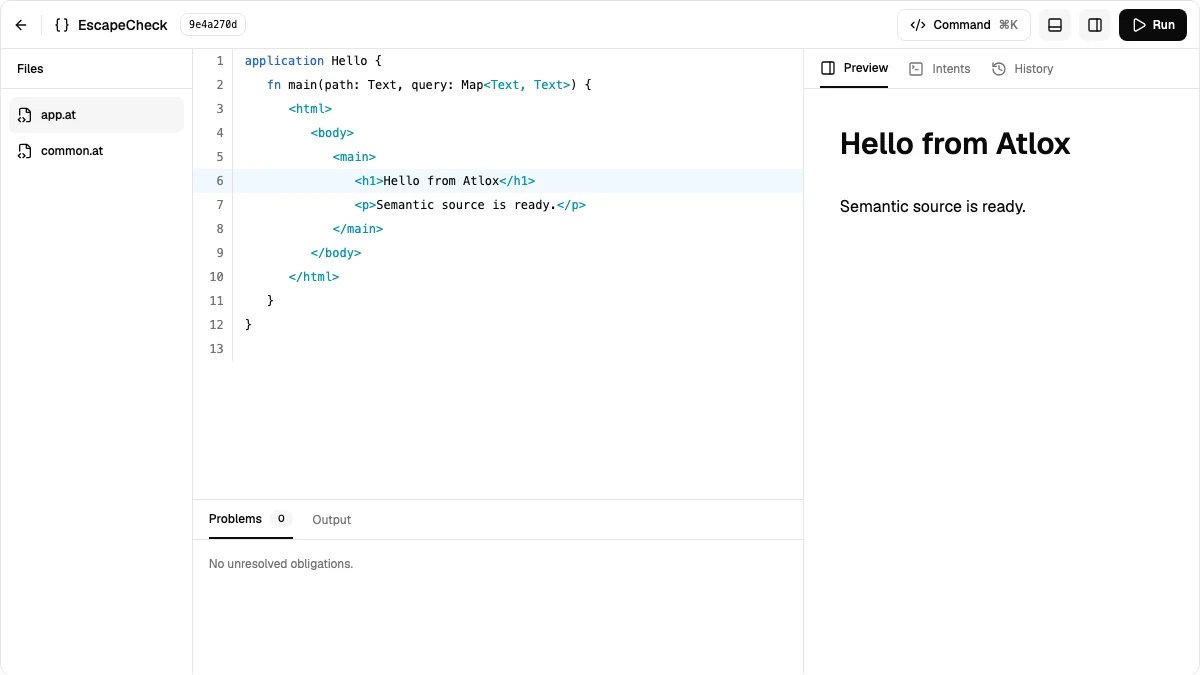Click the opening <body> tag line
Screen dimensions: 1200x675
[332, 133]
